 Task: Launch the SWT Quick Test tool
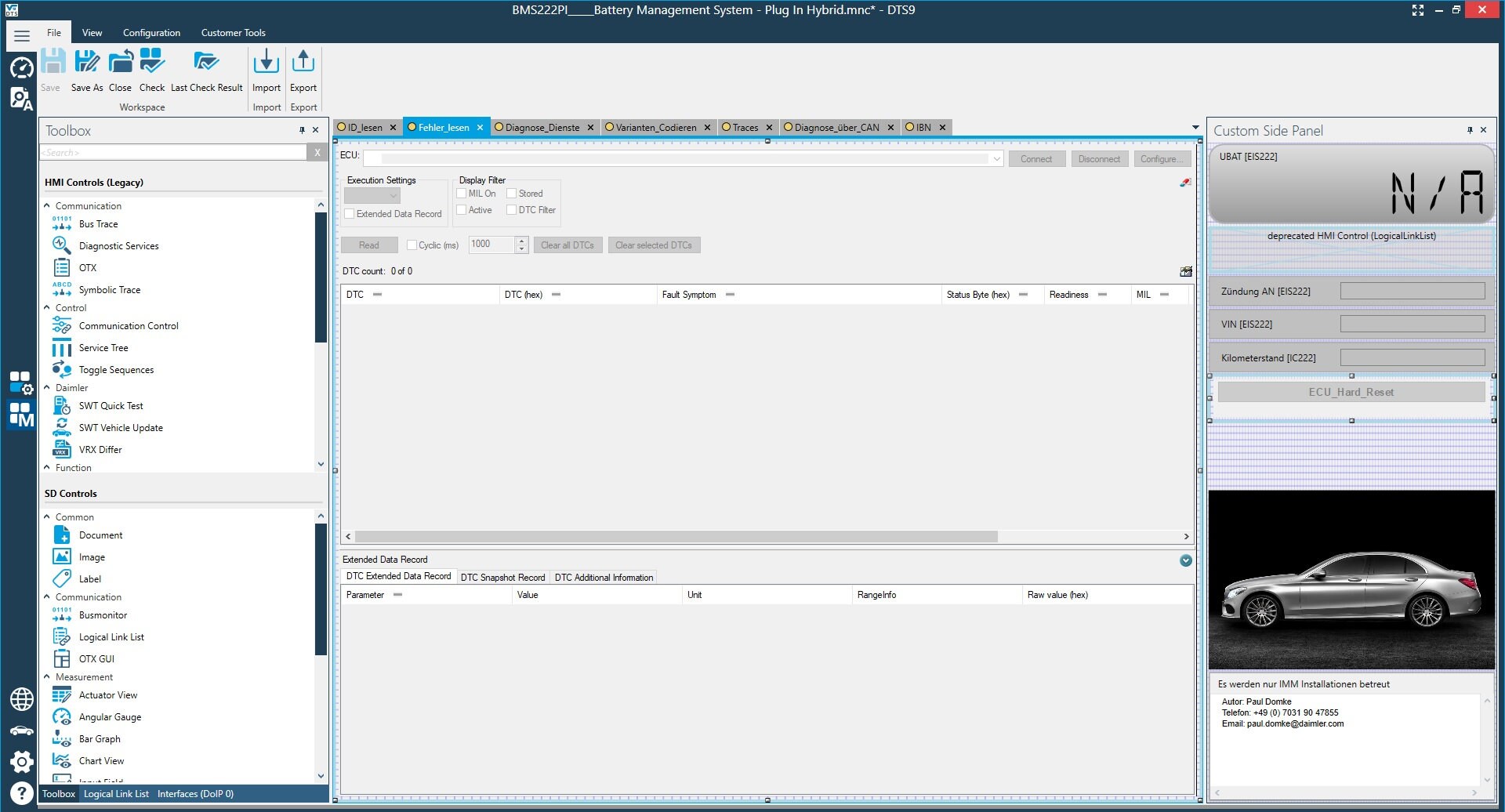pyautogui.click(x=110, y=405)
